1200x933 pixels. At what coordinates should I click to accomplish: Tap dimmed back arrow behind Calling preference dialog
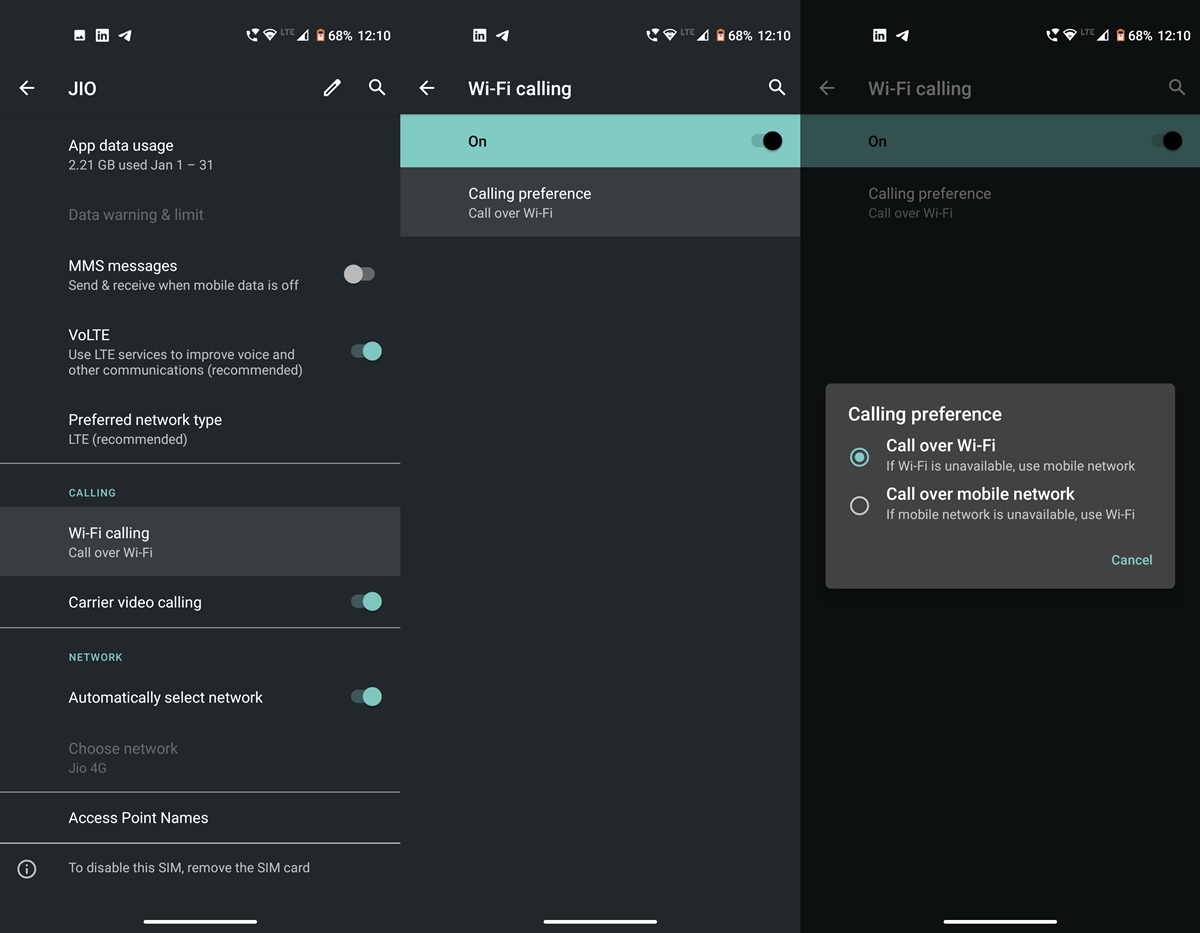[827, 88]
